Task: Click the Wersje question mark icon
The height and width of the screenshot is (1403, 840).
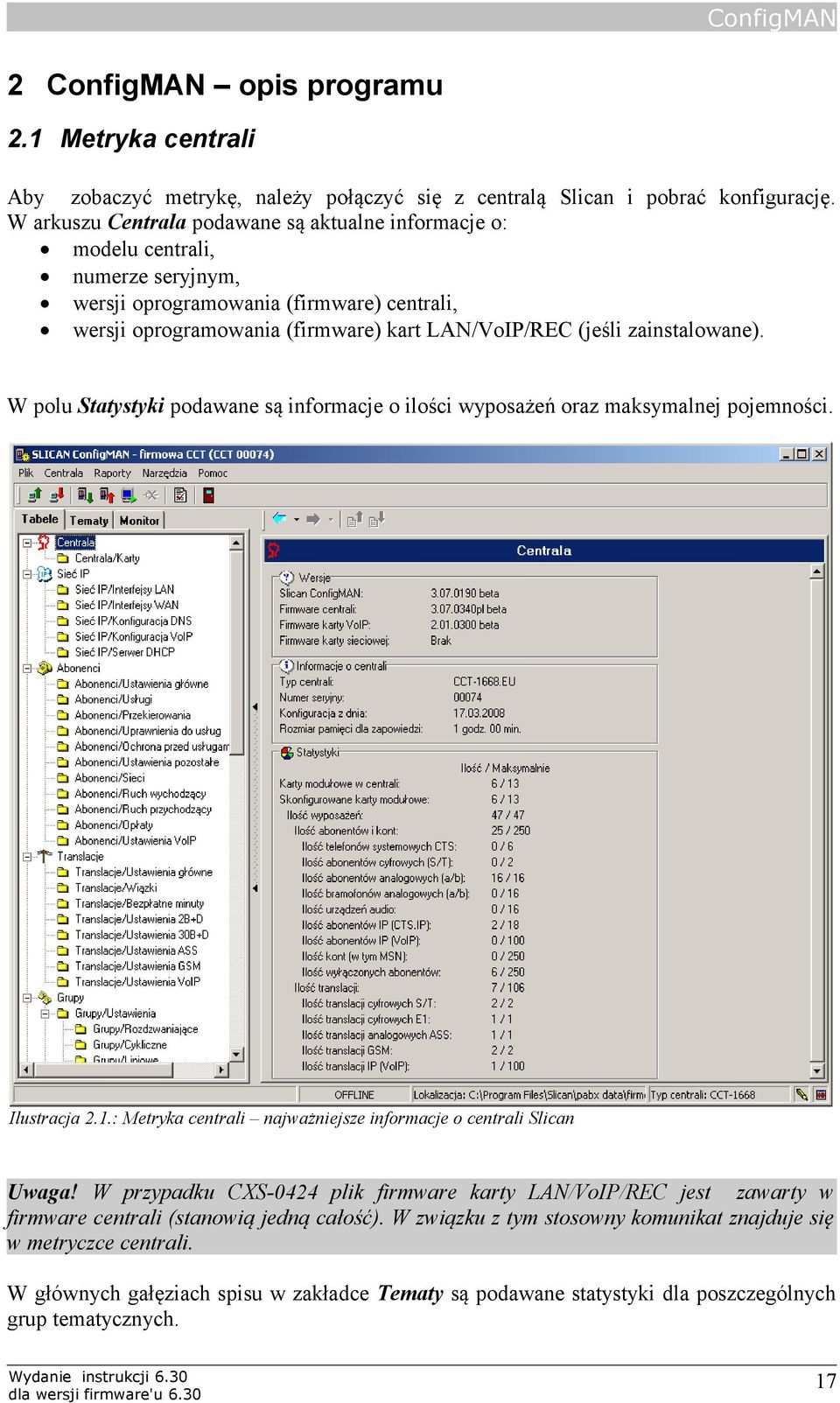Action: [287, 578]
